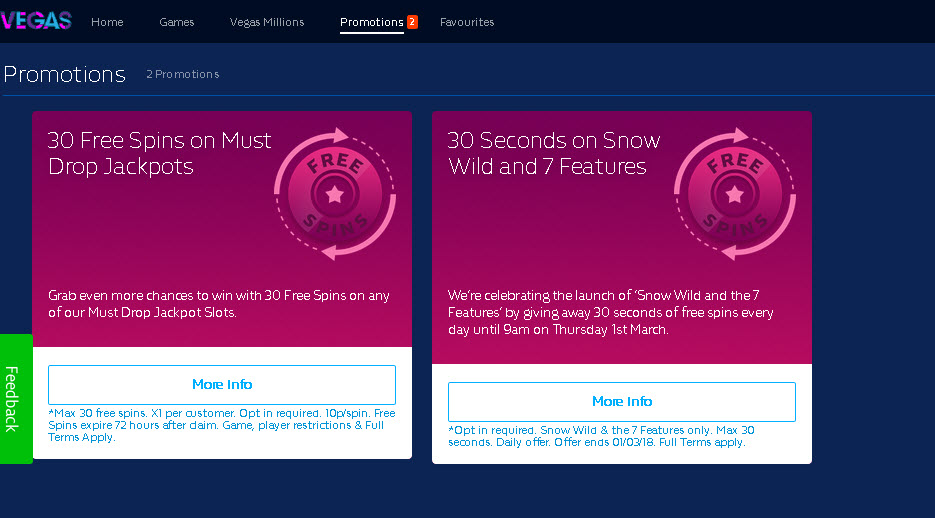The width and height of the screenshot is (935, 518).
Task: Go to the Games section
Action: 177,22
